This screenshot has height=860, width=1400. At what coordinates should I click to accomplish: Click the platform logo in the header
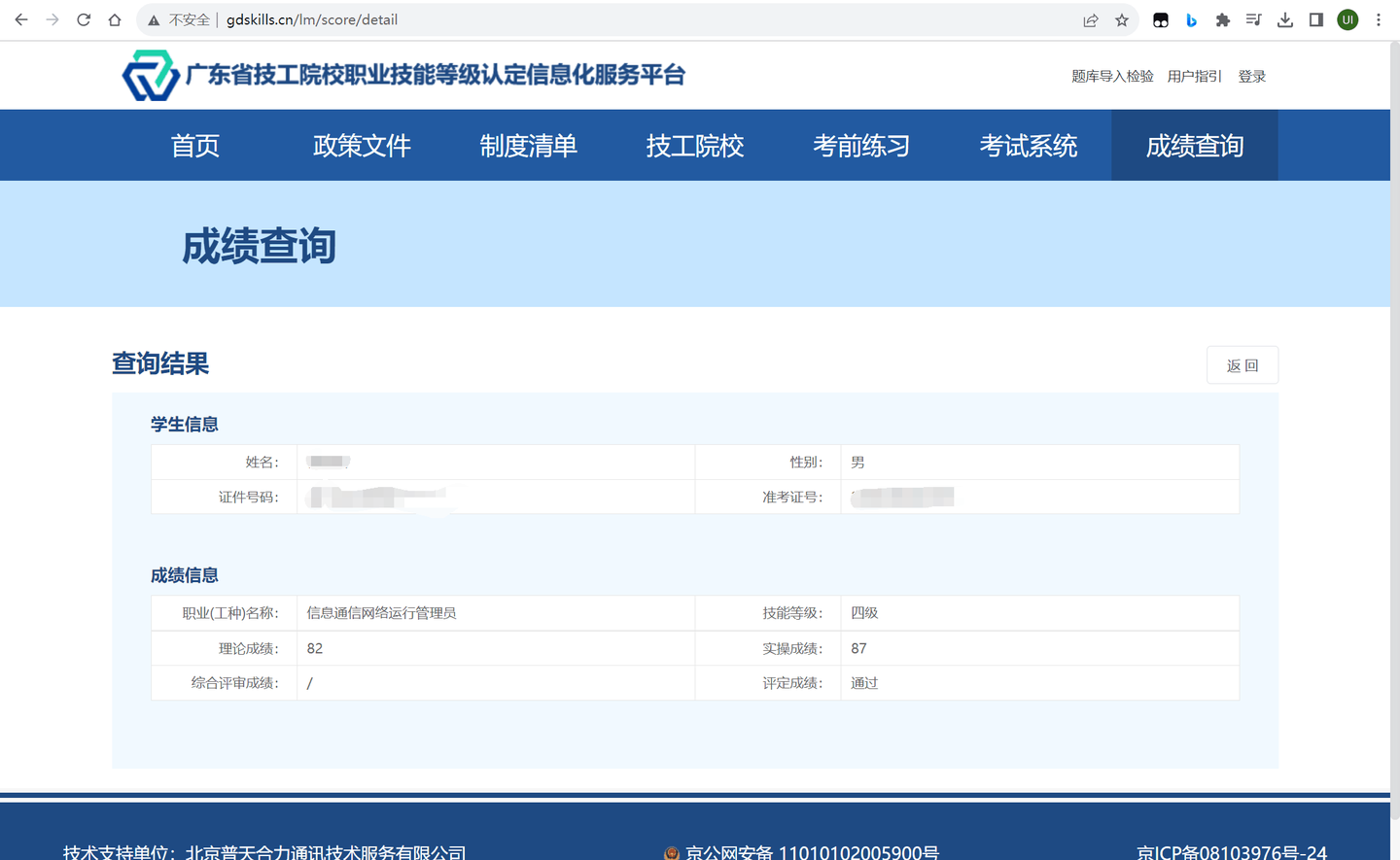151,75
